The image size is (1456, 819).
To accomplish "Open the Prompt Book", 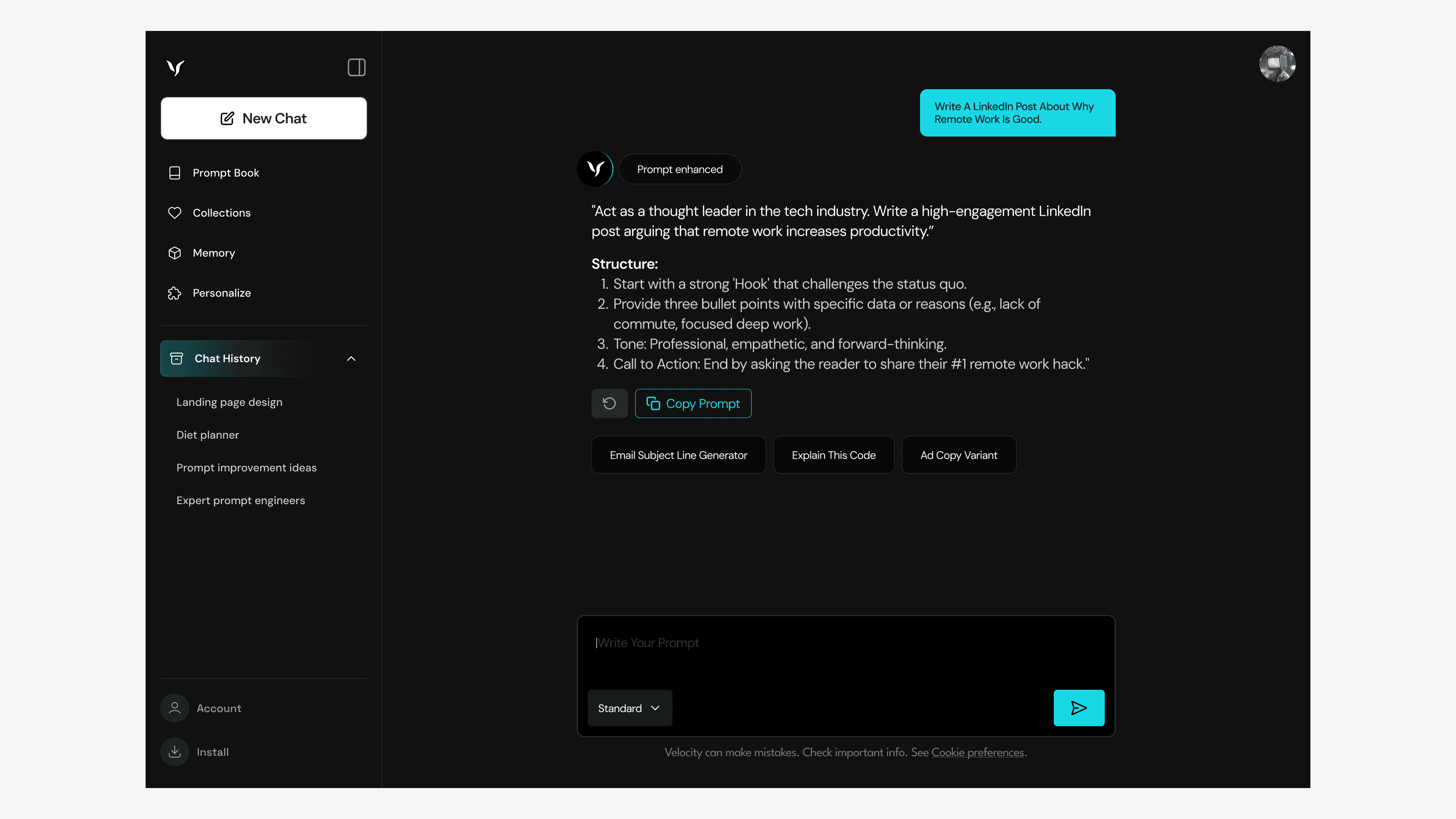I will [x=226, y=173].
